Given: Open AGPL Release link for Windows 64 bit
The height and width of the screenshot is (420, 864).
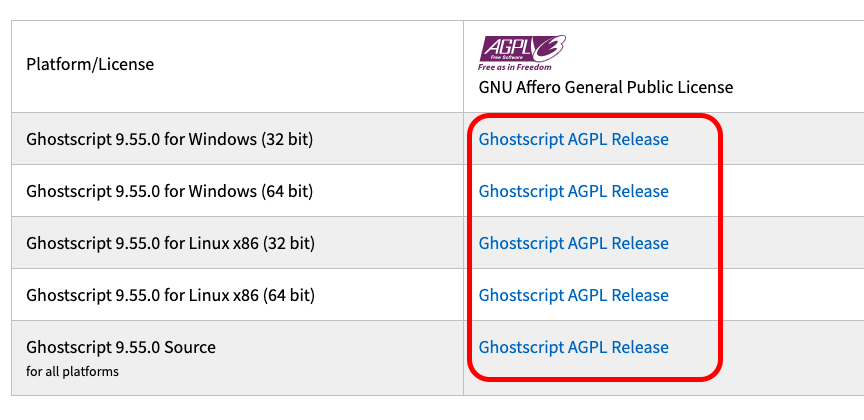Looking at the screenshot, I should tap(574, 191).
